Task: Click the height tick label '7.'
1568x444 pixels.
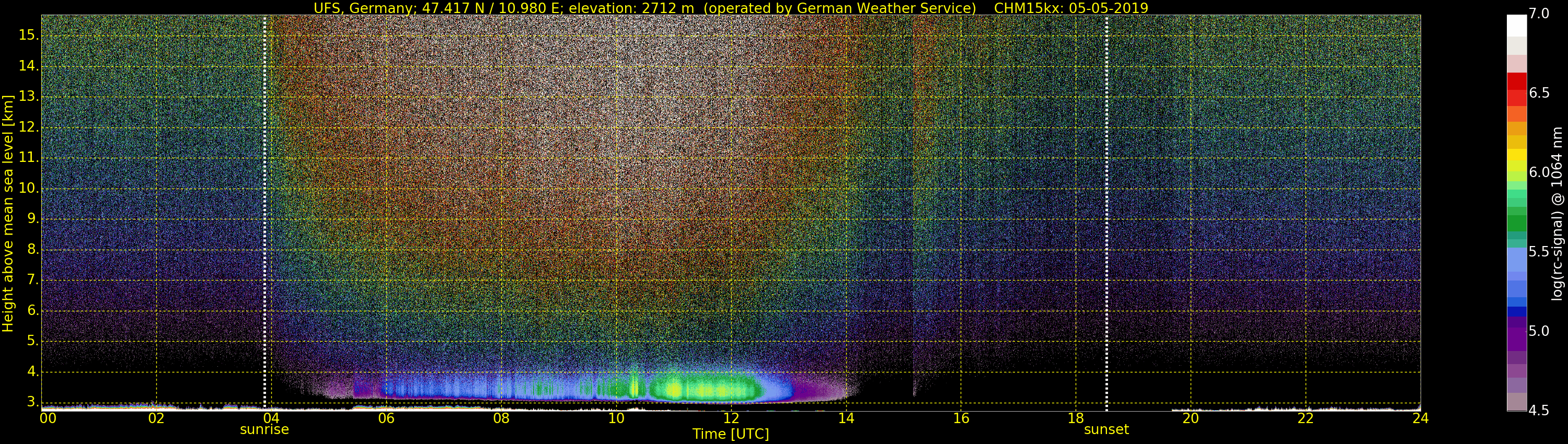Action: tap(32, 281)
